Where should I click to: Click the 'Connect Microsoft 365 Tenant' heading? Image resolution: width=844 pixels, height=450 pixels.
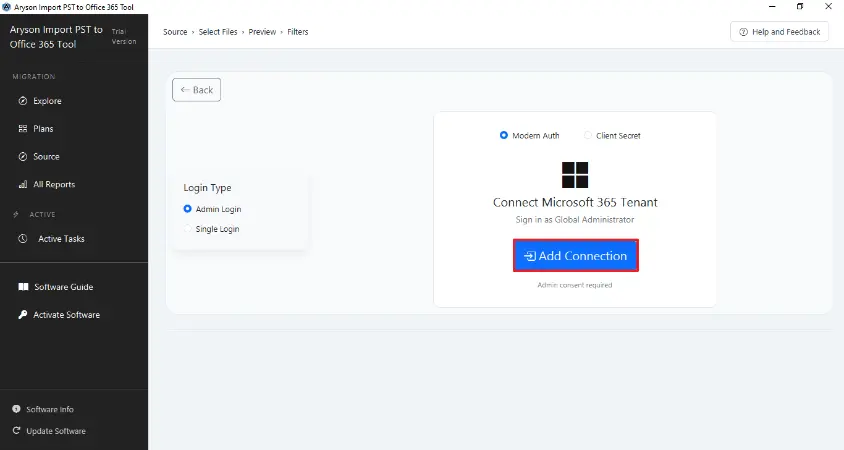pos(575,202)
